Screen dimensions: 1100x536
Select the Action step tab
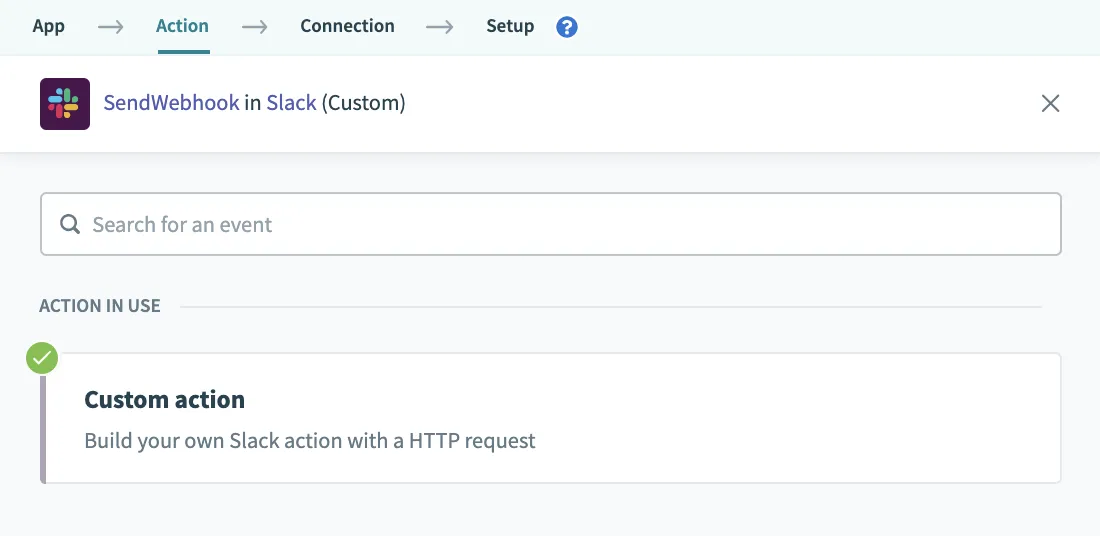(x=182, y=27)
